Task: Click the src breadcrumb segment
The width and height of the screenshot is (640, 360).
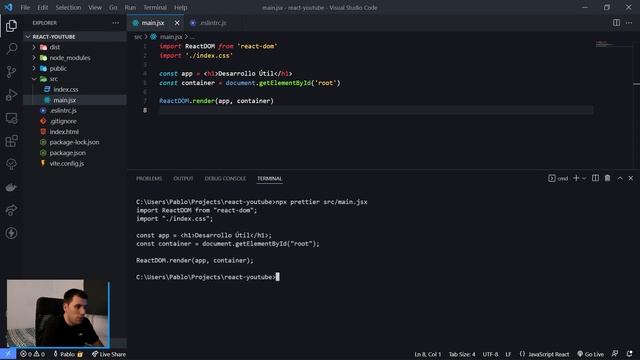Action: pyautogui.click(x=138, y=37)
